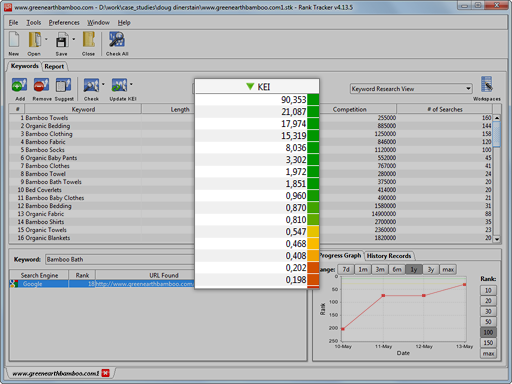Click the keyword table scrollbar down arrow
This screenshot has width=512, height=384.
coord(497,239)
